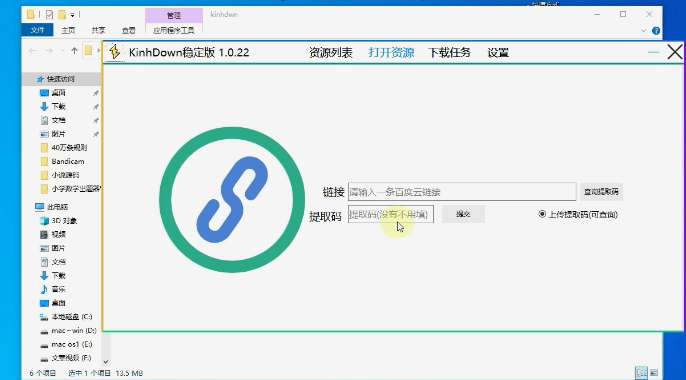
Task: Click the 管理 contextual tab header
Action: [174, 15]
